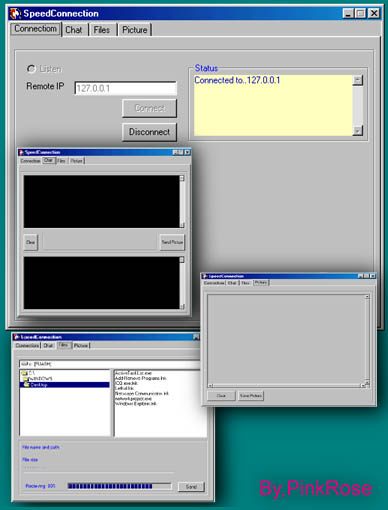Select ICQ.exe.lnk in the file list

click(x=126, y=383)
